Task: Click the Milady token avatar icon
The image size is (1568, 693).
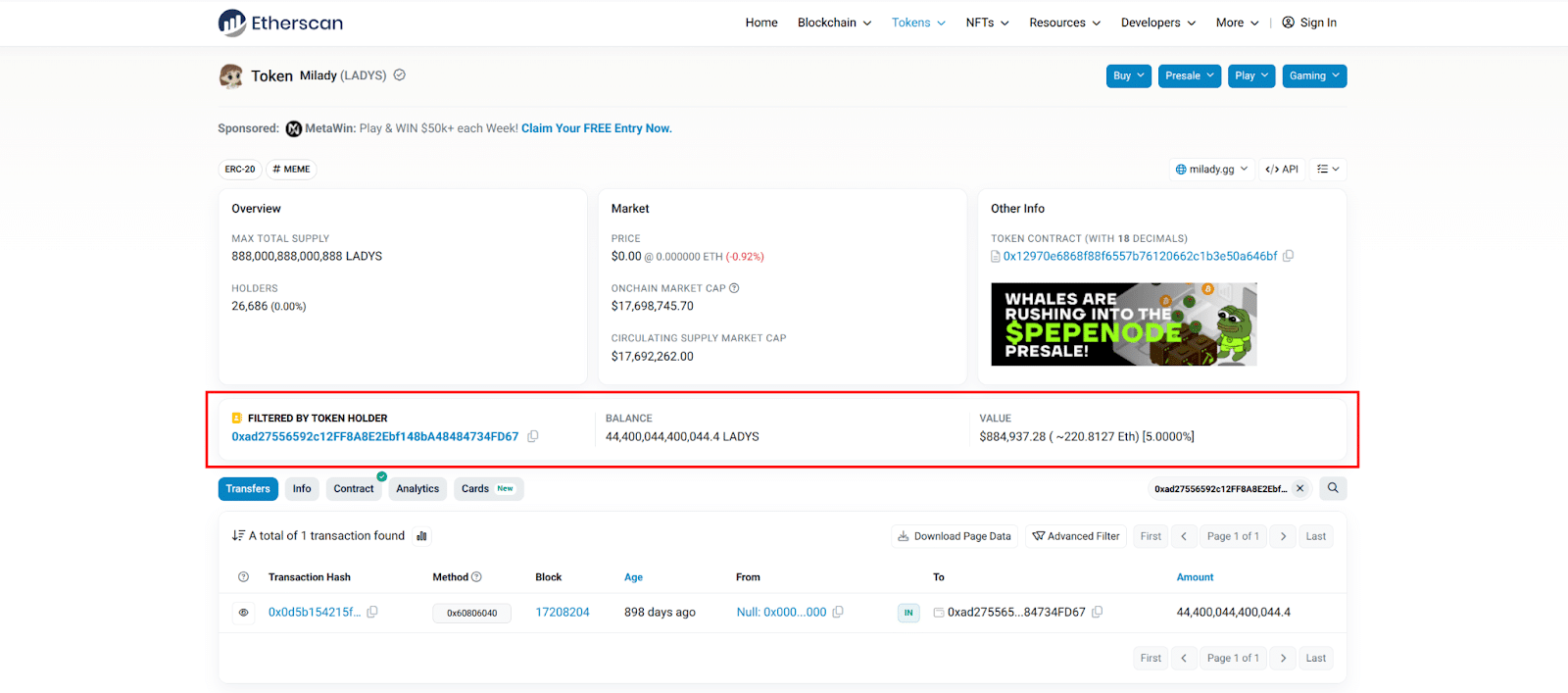Action: click(x=231, y=75)
